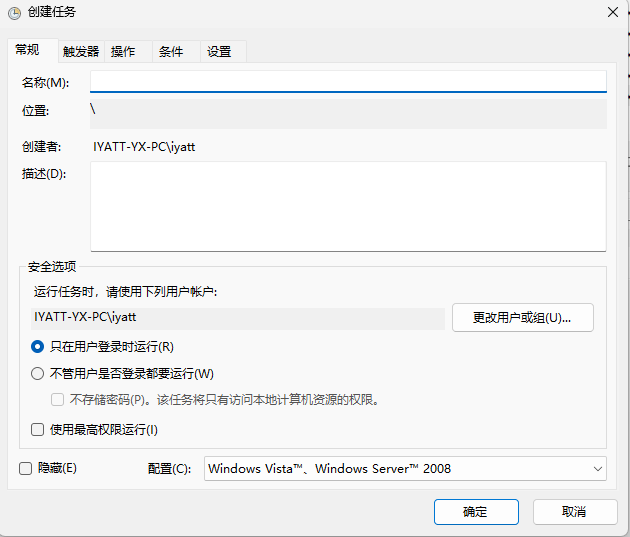Click the 常规 tab
The width and height of the screenshot is (630, 537).
click(28, 51)
